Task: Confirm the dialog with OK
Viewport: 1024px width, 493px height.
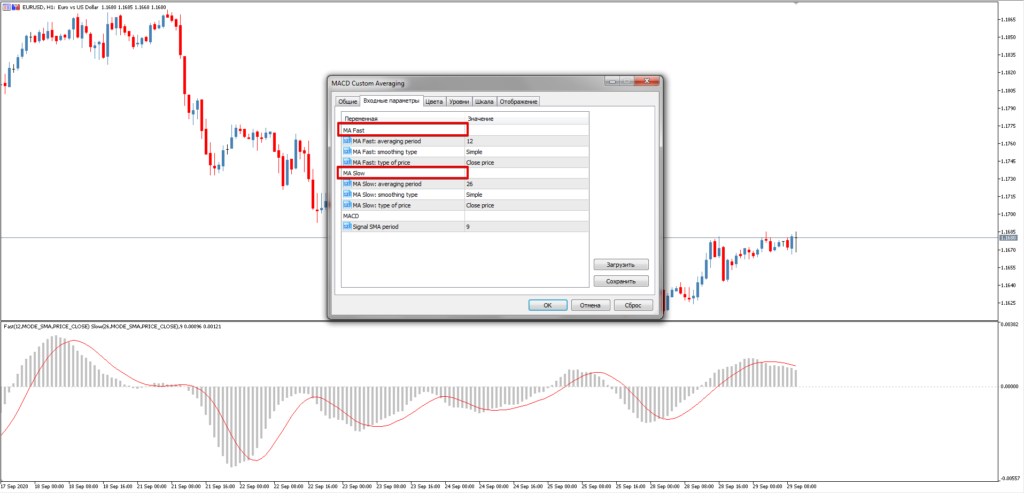Action: [547, 305]
